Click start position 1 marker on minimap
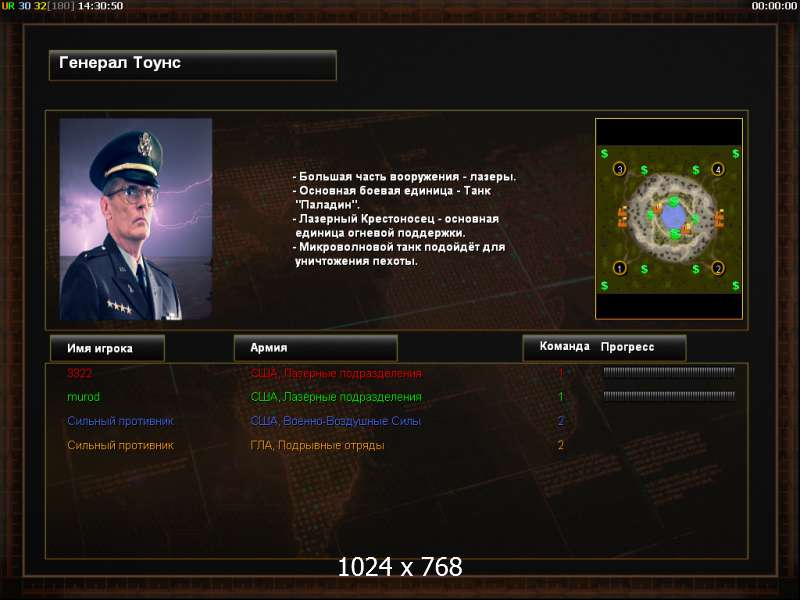The width and height of the screenshot is (800, 600). coord(619,268)
